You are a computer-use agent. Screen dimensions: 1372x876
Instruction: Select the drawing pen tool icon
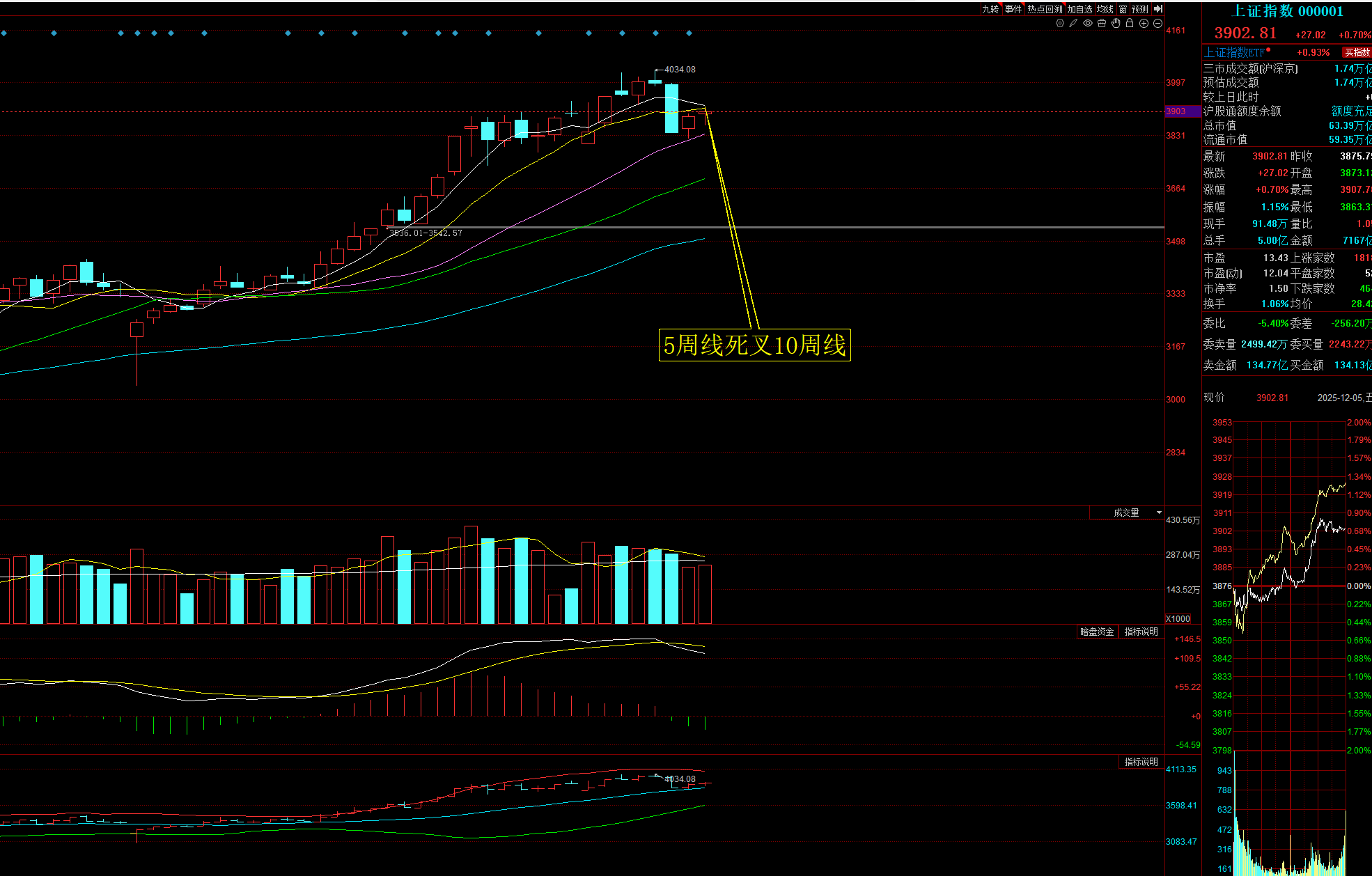pos(1073,23)
